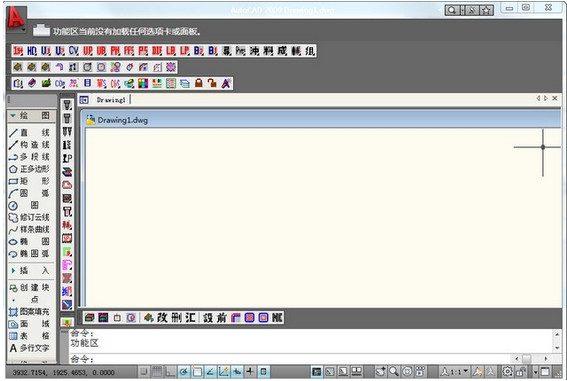This screenshot has width=567, height=381.
Task: Click the AutoCAD red A application menu
Action: (x=16, y=18)
